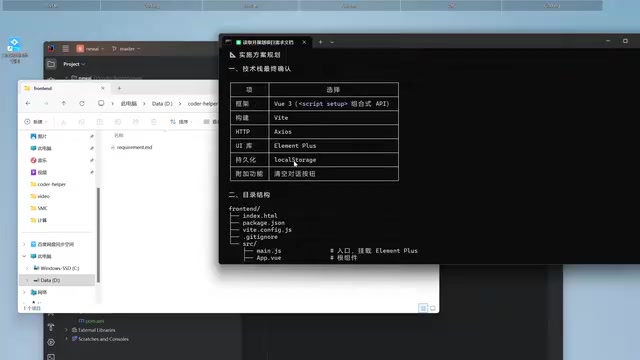
Task: Switch Explorer to the large icons view in status bar
Action: (433, 308)
